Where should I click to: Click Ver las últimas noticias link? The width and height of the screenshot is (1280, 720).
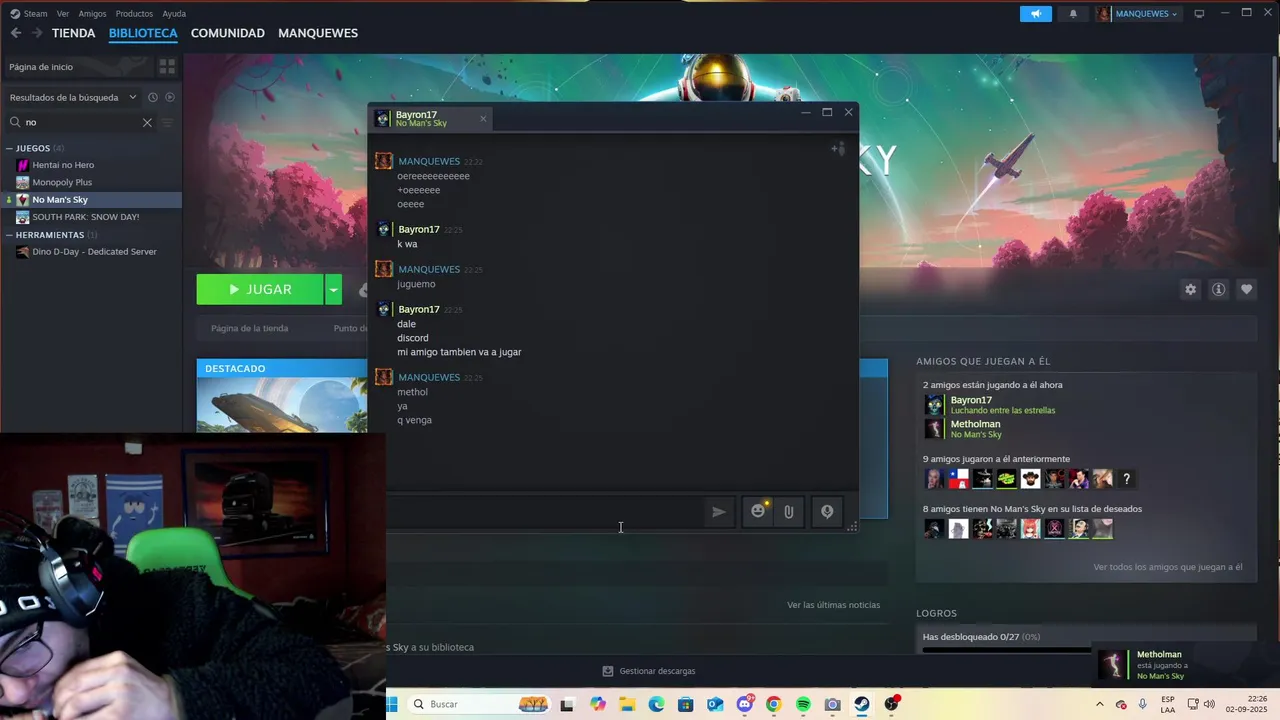[x=833, y=605]
